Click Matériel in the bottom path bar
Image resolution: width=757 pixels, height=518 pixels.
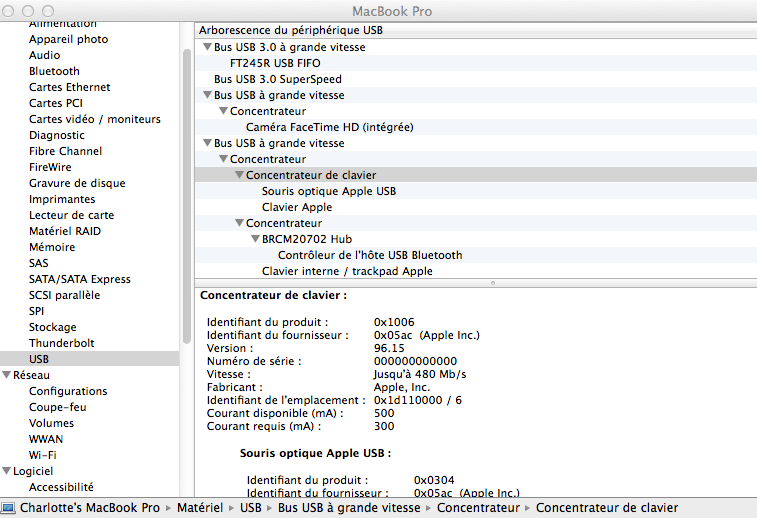tap(201, 508)
